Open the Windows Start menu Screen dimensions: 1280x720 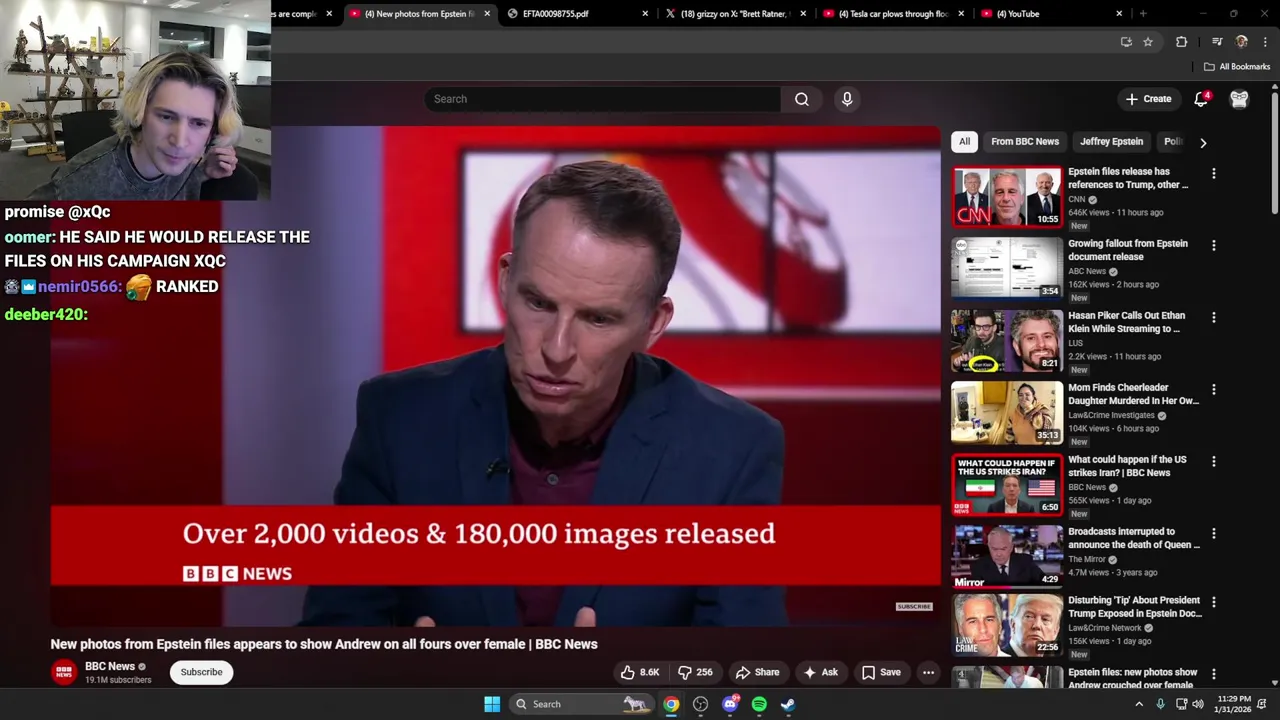(x=492, y=704)
